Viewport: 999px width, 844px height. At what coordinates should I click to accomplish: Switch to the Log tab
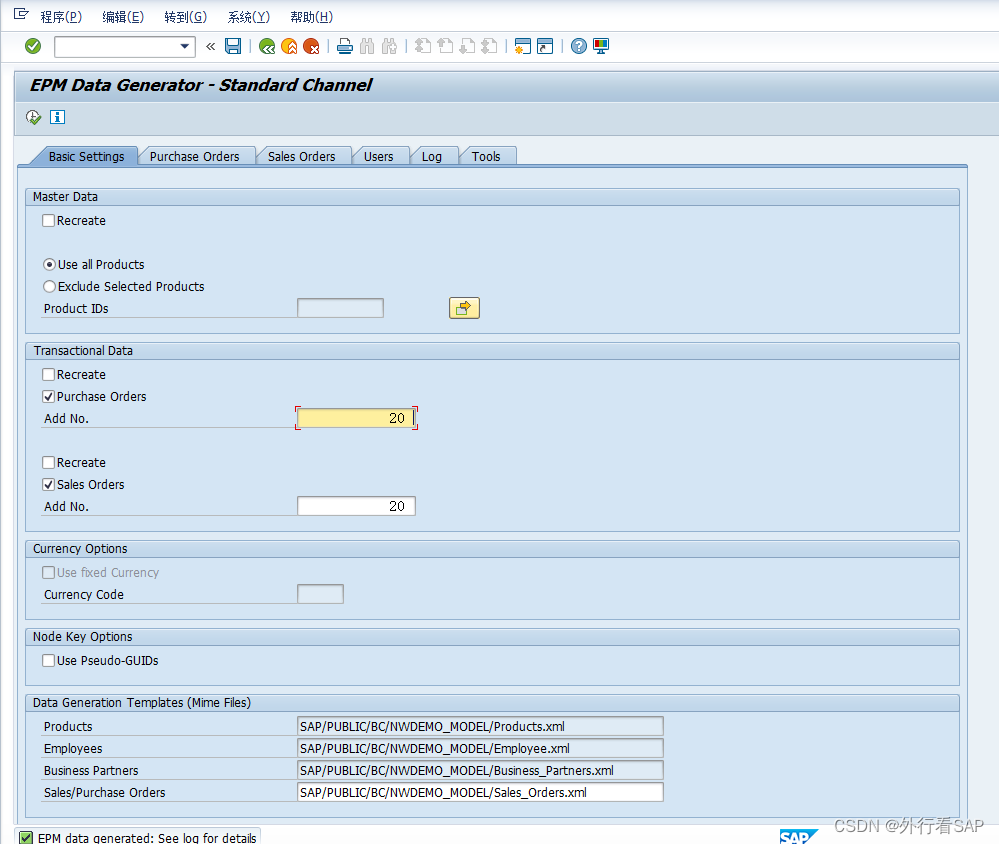coord(431,156)
